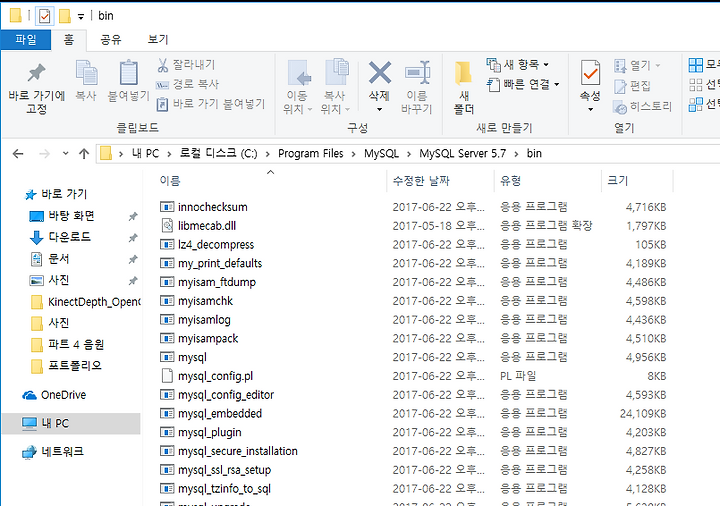Go Forward with the right arrow
Screen dimensions: 720x506
tap(45, 154)
